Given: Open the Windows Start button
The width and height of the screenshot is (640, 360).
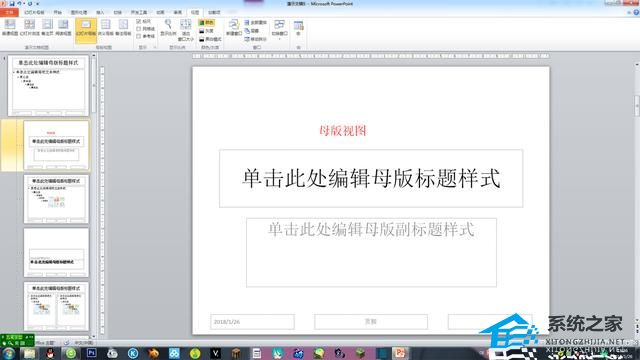Looking at the screenshot, I should (x=8, y=353).
